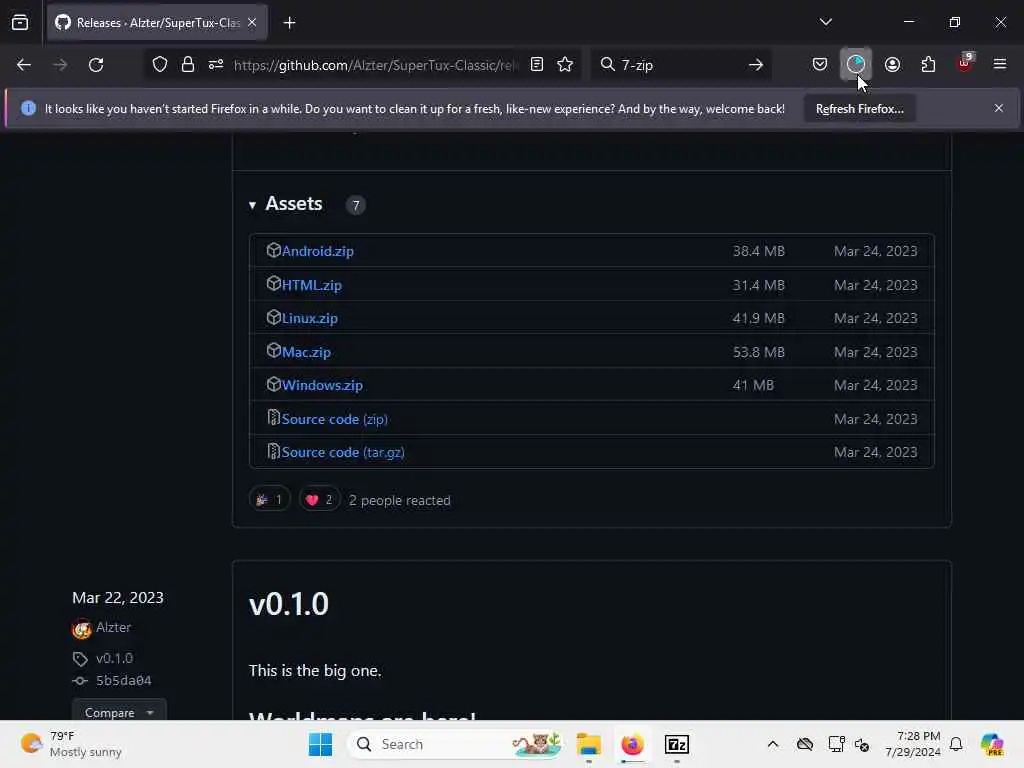This screenshot has width=1024, height=768.
Task: Open the Windows Start button
Action: [x=320, y=744]
